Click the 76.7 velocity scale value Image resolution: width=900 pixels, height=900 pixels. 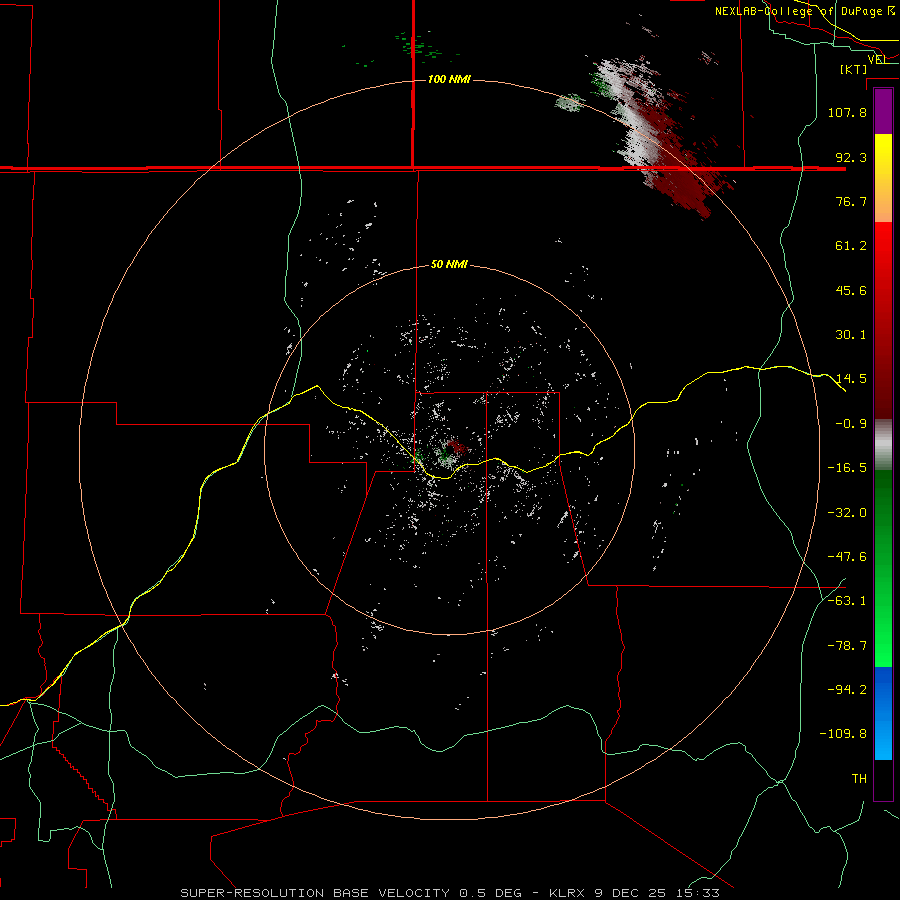pos(851,201)
